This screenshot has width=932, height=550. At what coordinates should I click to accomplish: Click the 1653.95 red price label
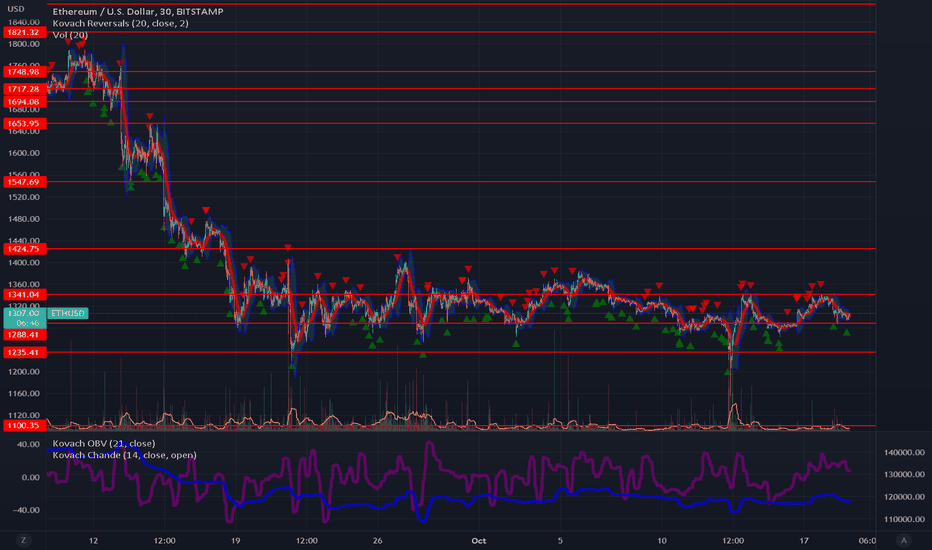pyautogui.click(x=24, y=124)
